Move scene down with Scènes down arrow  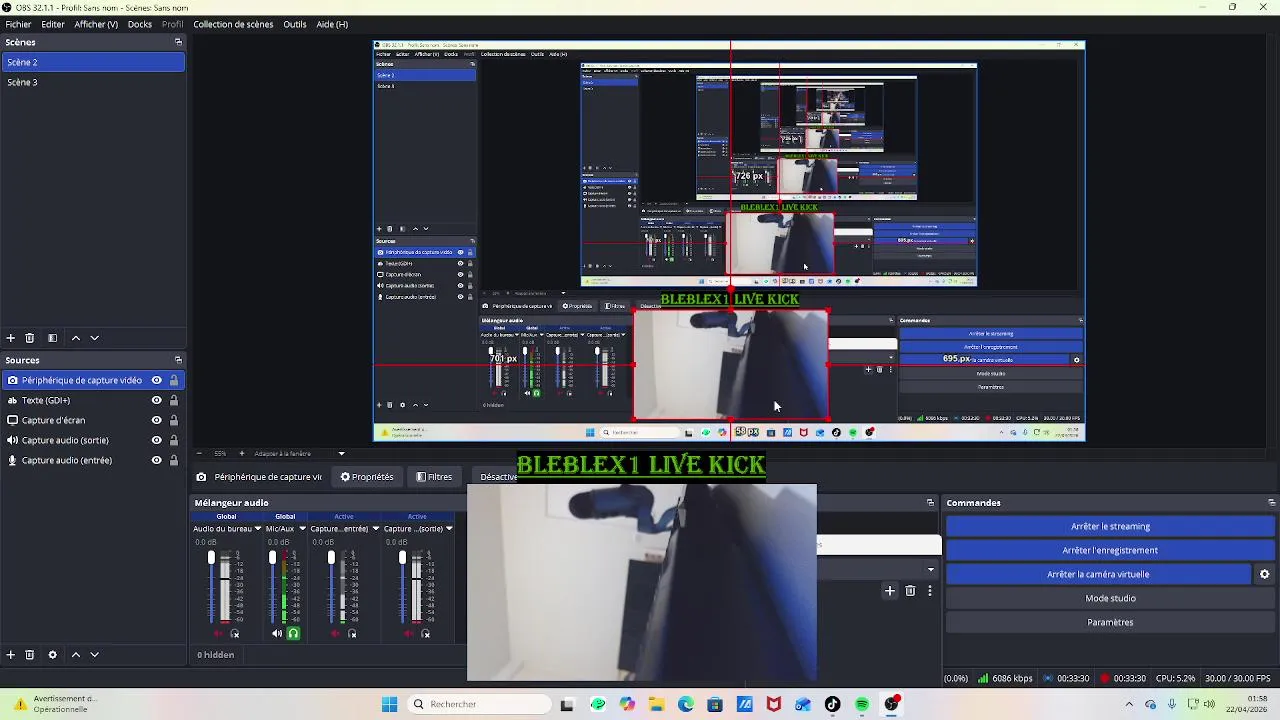95,338
